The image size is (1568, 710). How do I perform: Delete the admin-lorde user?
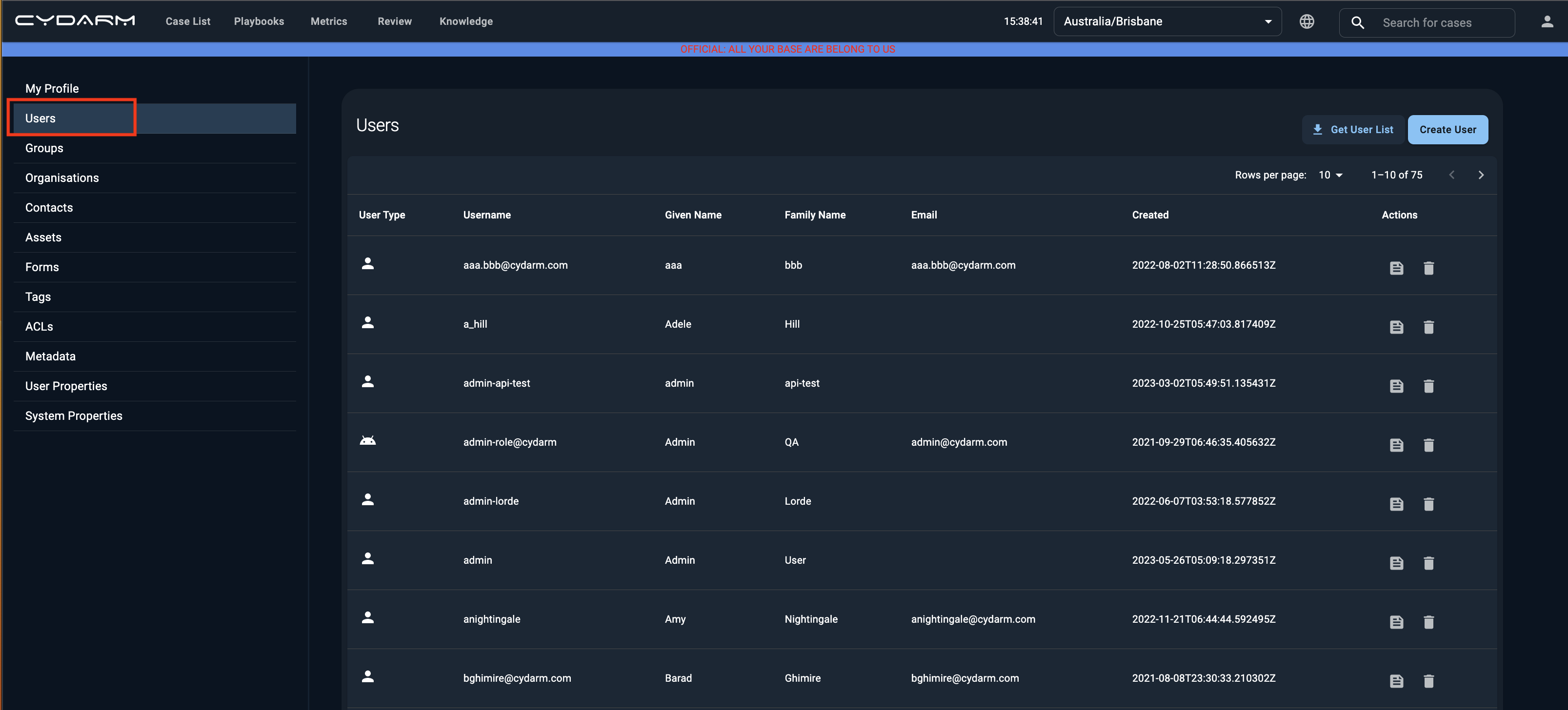point(1428,504)
